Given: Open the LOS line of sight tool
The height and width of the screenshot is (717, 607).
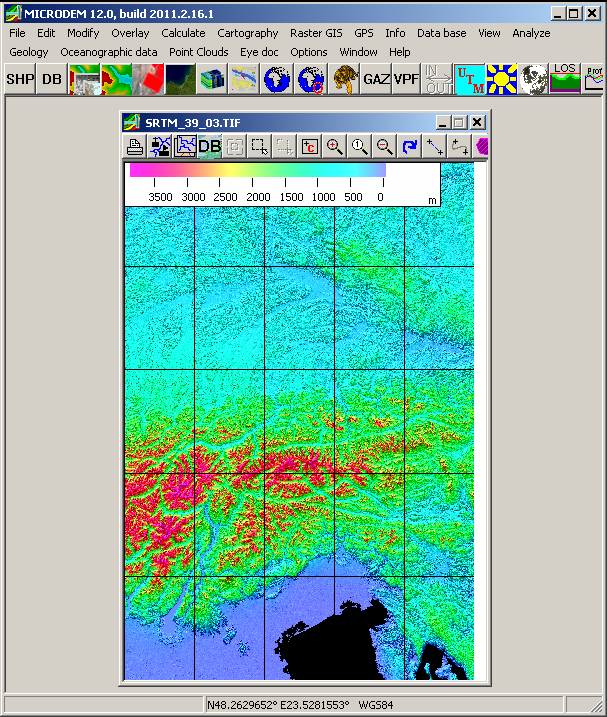Looking at the screenshot, I should point(565,78).
